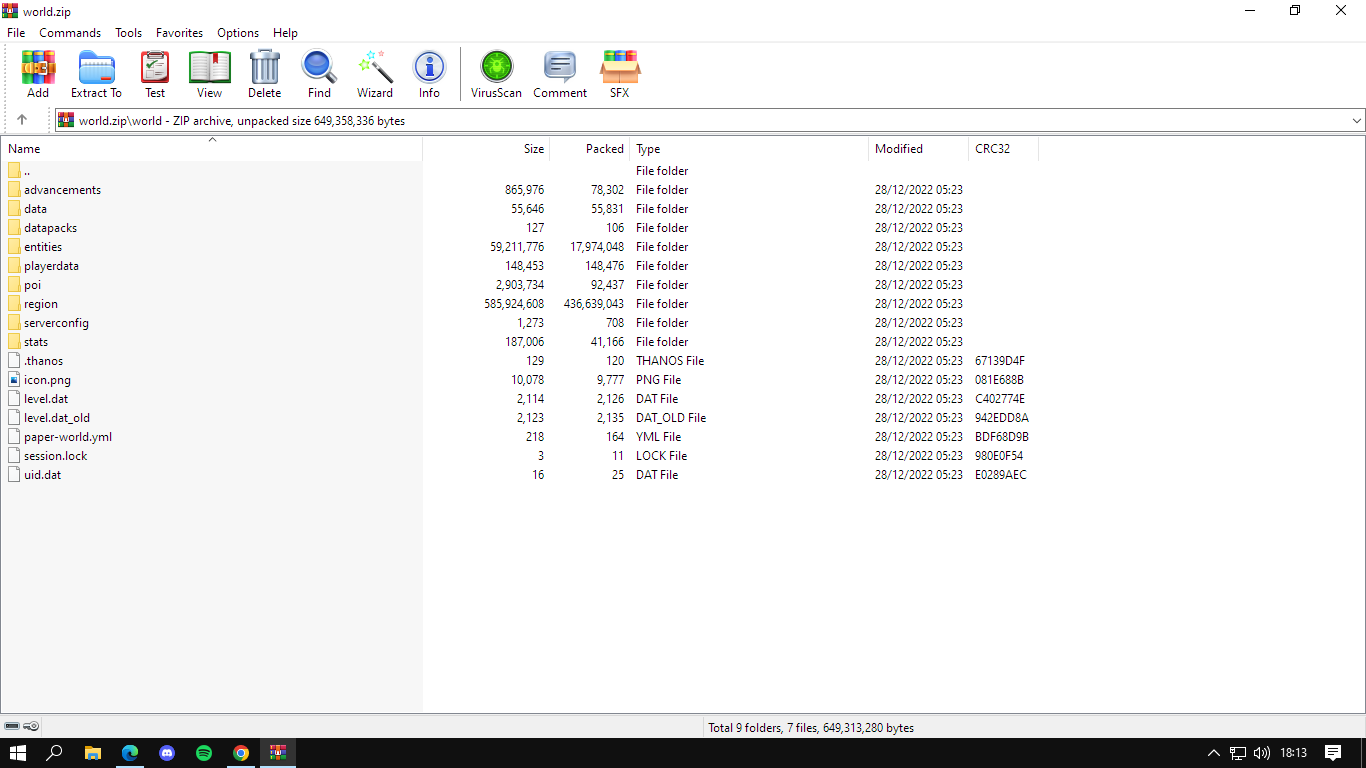Click the status bar total size text

pyautogui.click(x=811, y=728)
